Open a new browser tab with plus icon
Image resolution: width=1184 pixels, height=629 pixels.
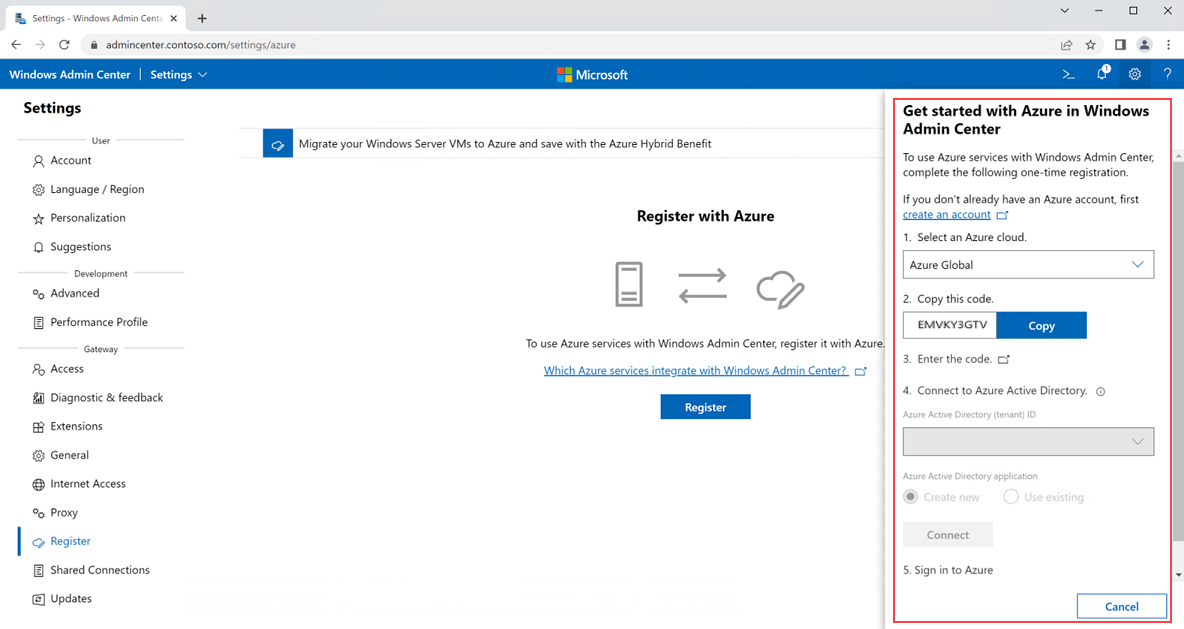point(202,18)
